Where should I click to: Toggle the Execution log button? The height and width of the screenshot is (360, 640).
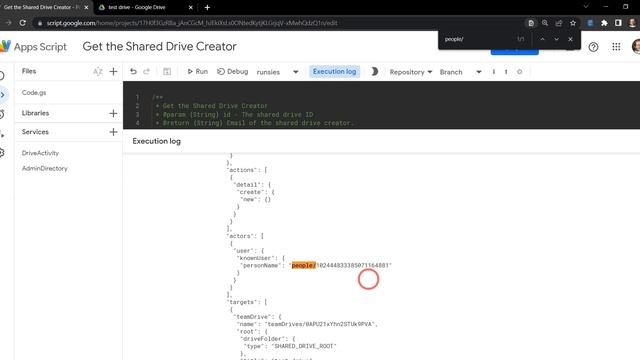[x=334, y=71]
